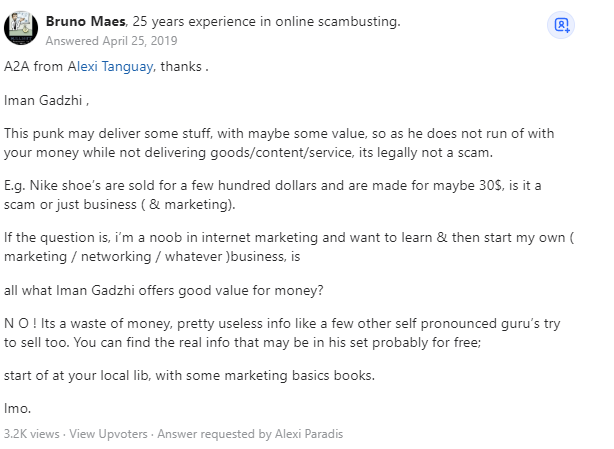Click the 'If the question is, i'm a noob' line

(x=289, y=237)
